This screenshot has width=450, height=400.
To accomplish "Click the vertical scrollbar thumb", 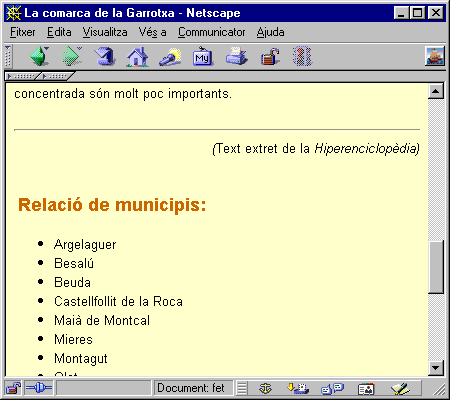I will click(436, 267).
